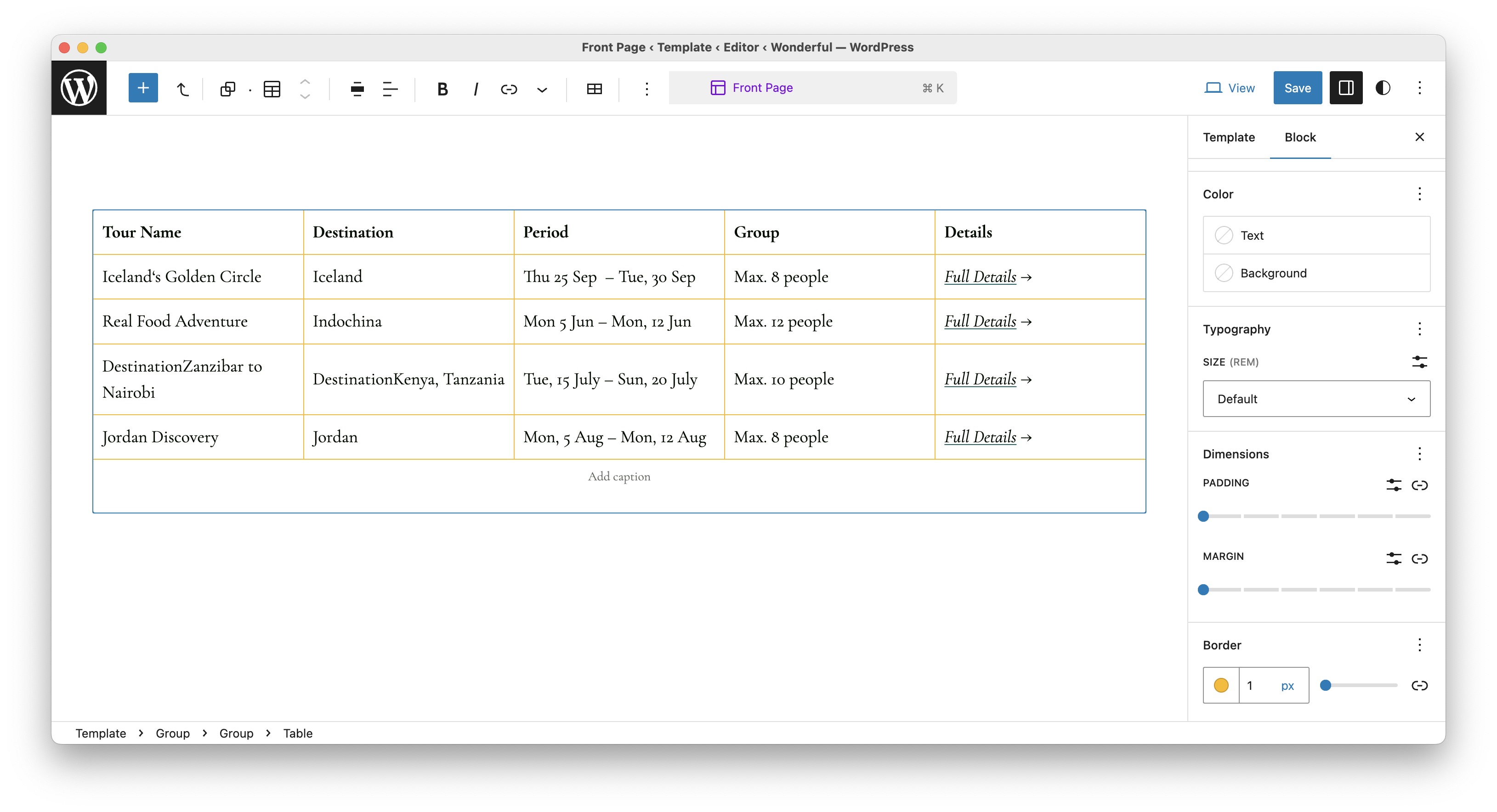1497x812 pixels.
Task: Insert a link with the link icon
Action: (509, 89)
